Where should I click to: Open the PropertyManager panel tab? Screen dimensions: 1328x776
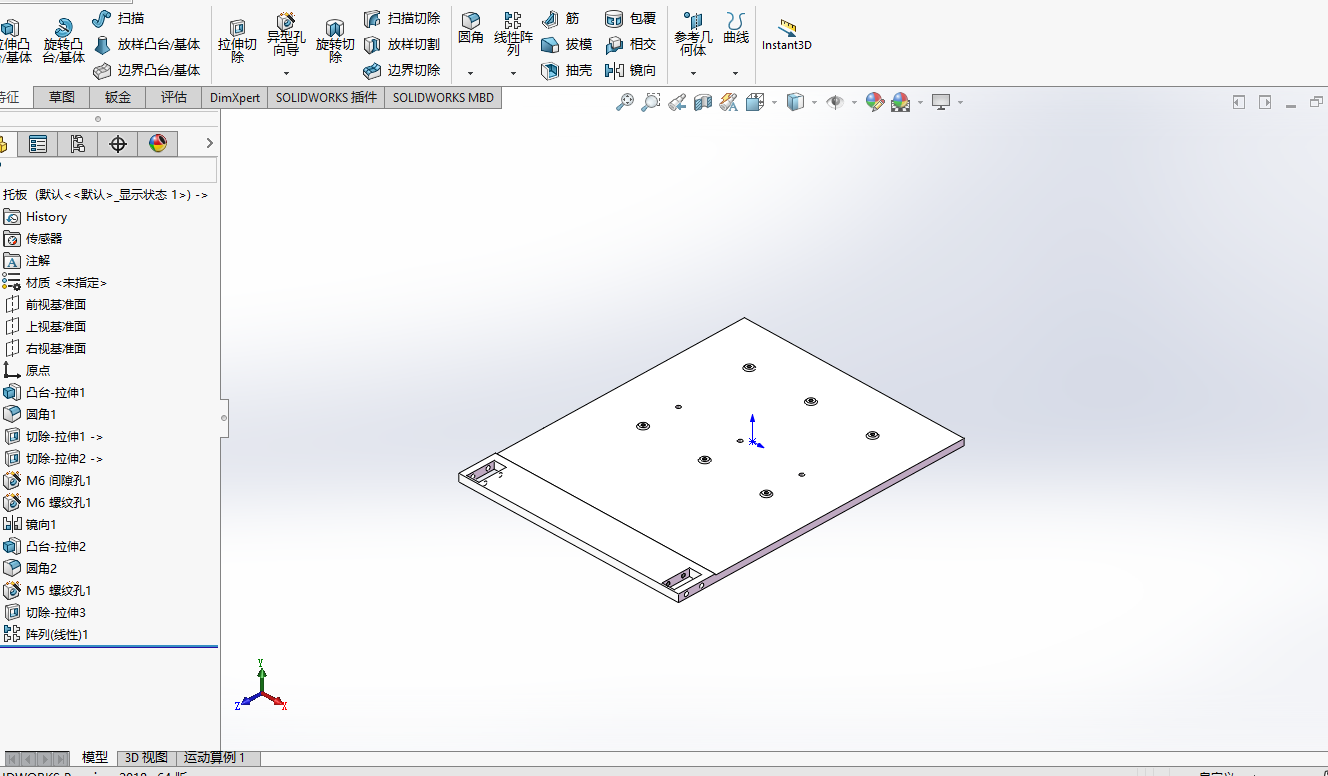[x=38, y=144]
